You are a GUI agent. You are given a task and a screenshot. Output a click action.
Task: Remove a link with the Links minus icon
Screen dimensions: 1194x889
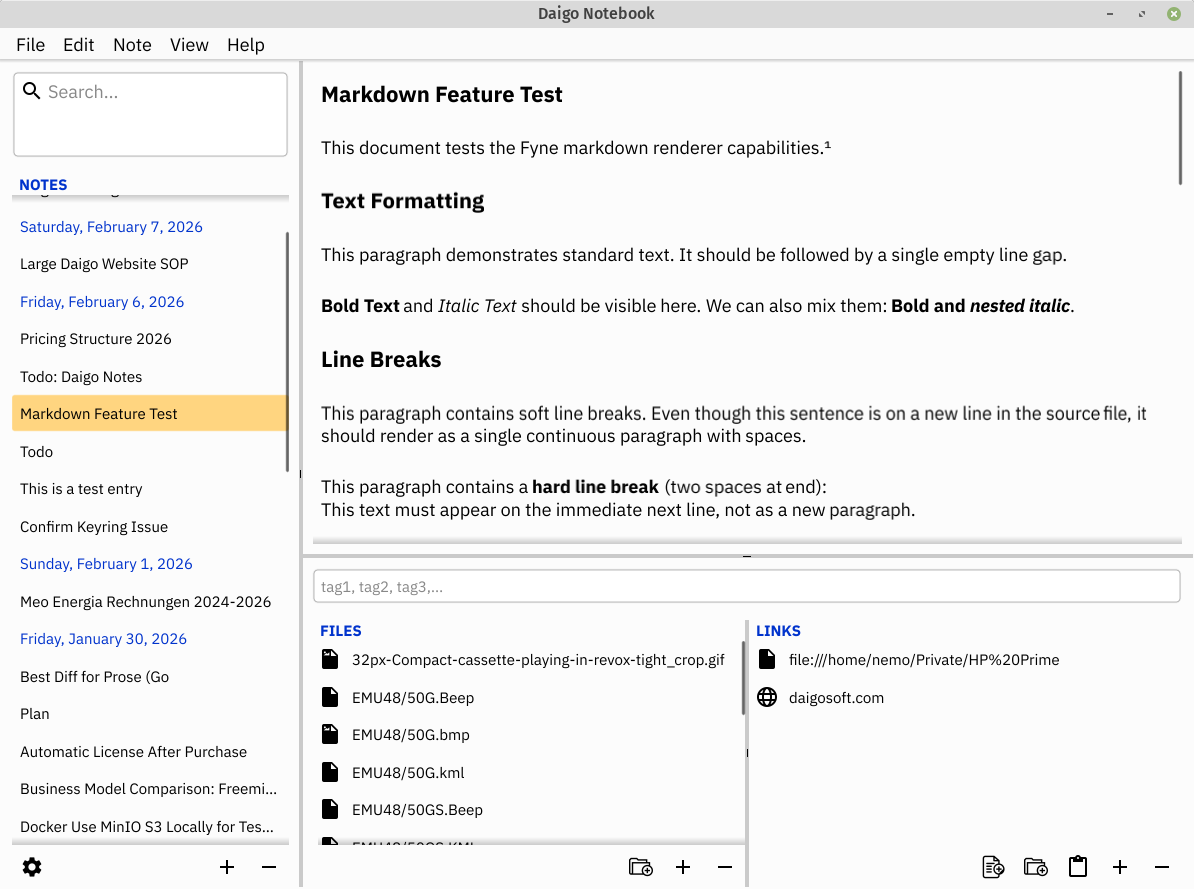click(1162, 867)
